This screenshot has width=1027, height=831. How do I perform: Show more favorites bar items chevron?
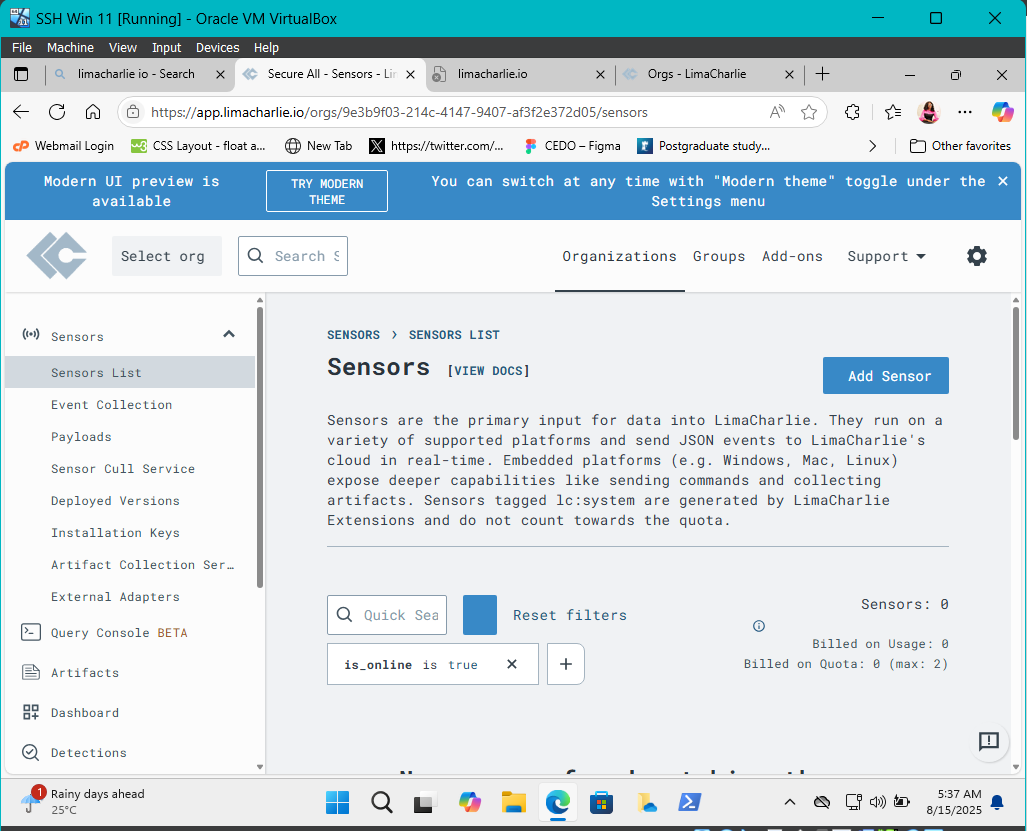872,146
